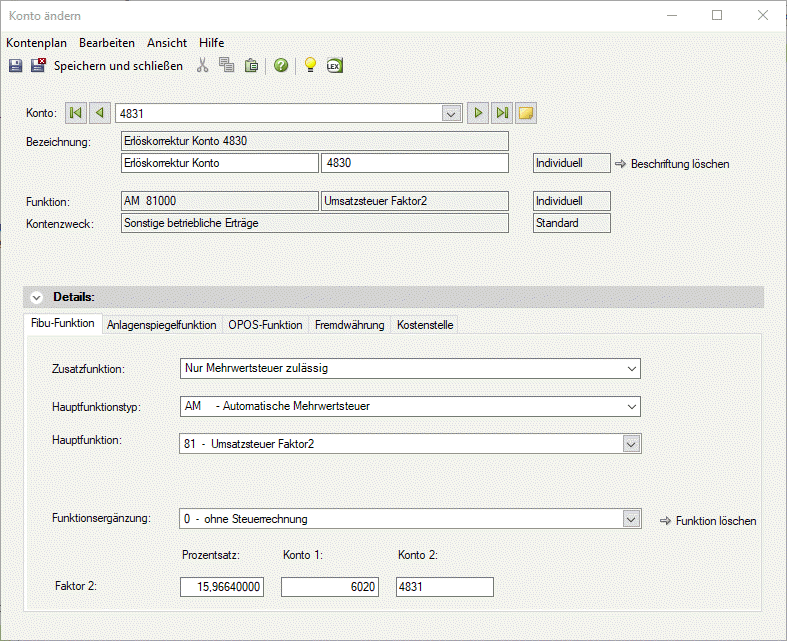Click the light bulb tip icon
Screen dimensions: 787x641
click(x=310, y=66)
